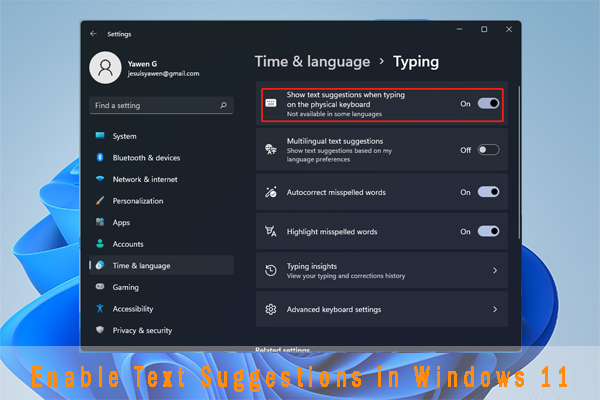Click the search magnifier icon
The width and height of the screenshot is (600, 400).
223,105
